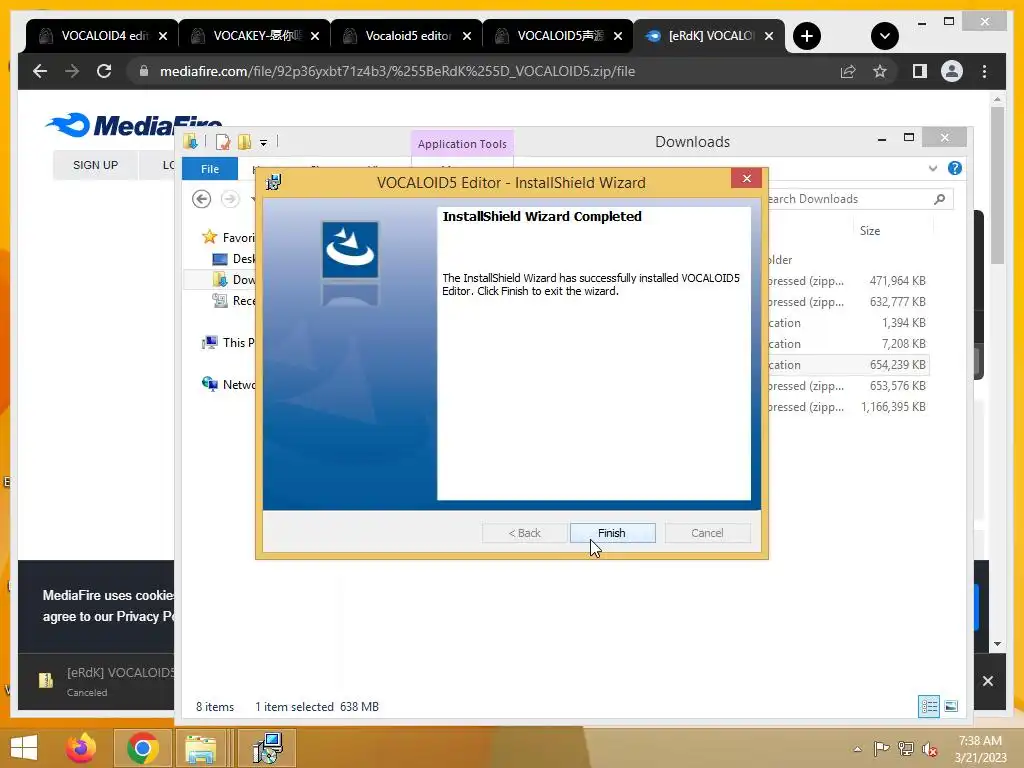Viewport: 1024px width, 768px height.
Task: Select the 1,394 KB file row
Action: coord(847,323)
